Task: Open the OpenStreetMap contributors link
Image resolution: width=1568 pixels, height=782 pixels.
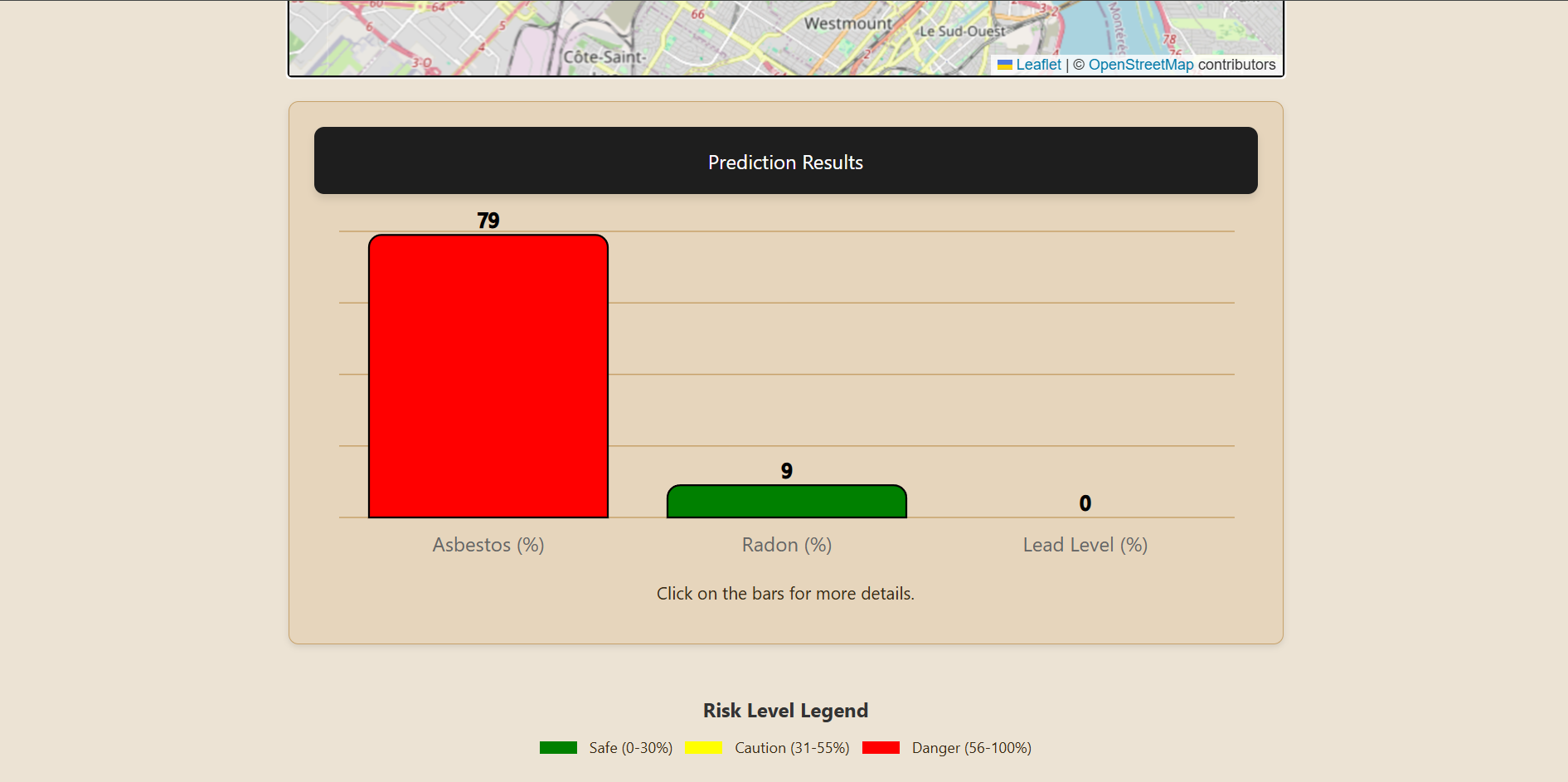Action: coord(1140,65)
